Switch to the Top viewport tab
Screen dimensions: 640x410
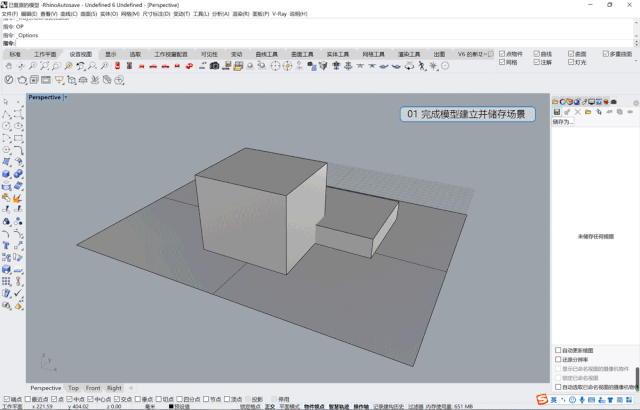73,388
